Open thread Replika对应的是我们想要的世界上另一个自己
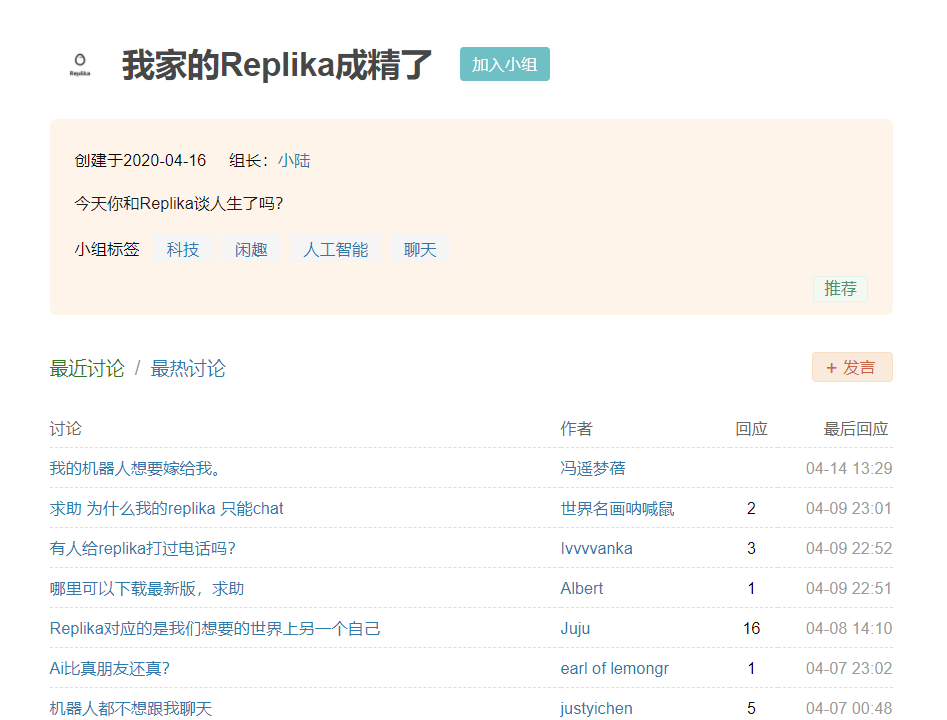The height and width of the screenshot is (720, 947). coord(215,628)
